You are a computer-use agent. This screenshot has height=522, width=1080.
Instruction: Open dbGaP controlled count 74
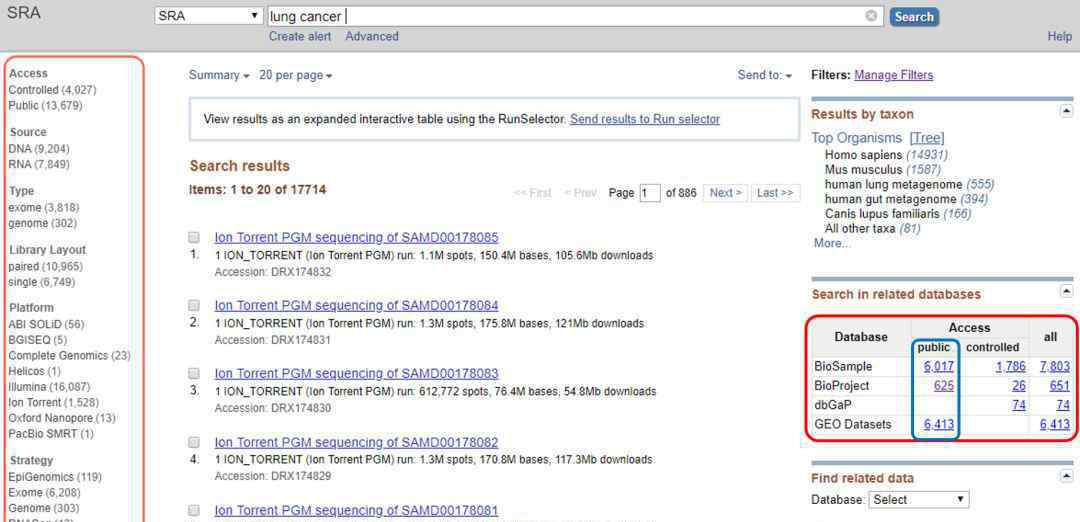coord(1019,405)
